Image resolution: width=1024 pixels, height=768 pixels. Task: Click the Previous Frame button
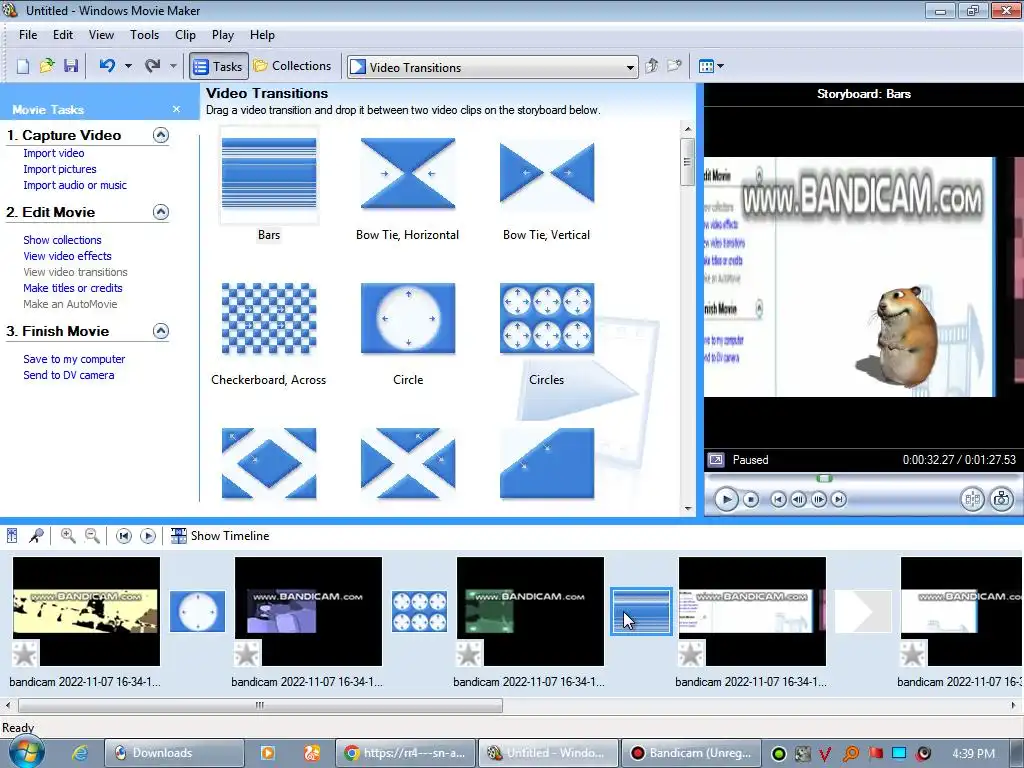click(798, 500)
